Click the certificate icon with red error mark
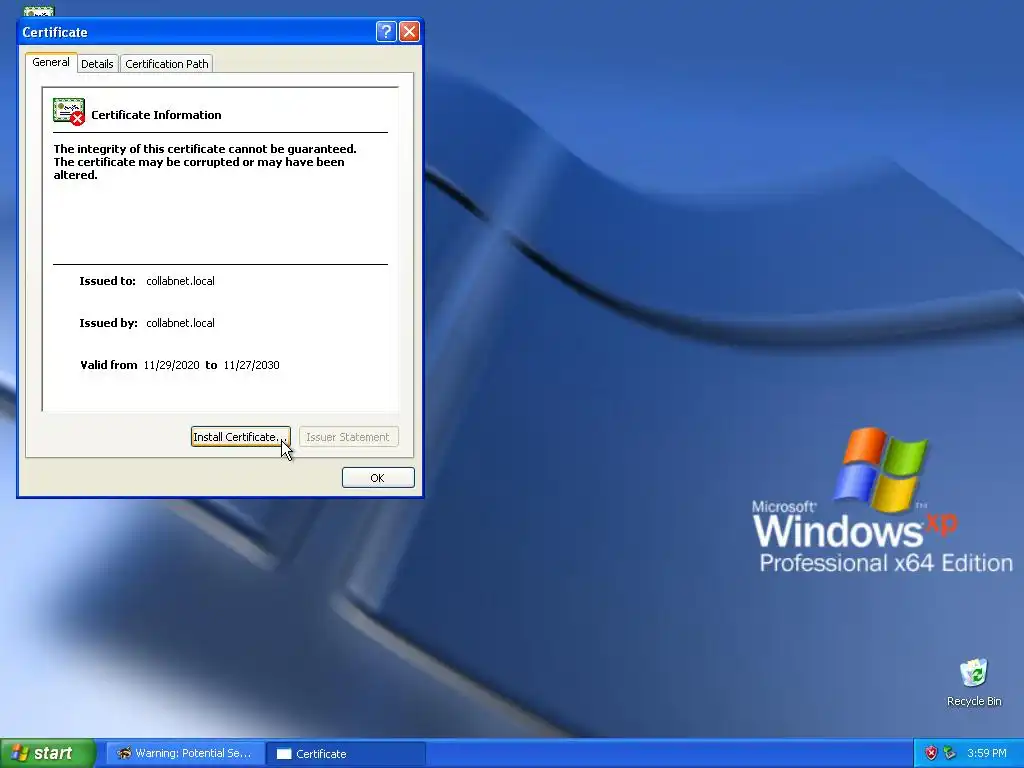Image resolution: width=1024 pixels, height=768 pixels. click(69, 112)
